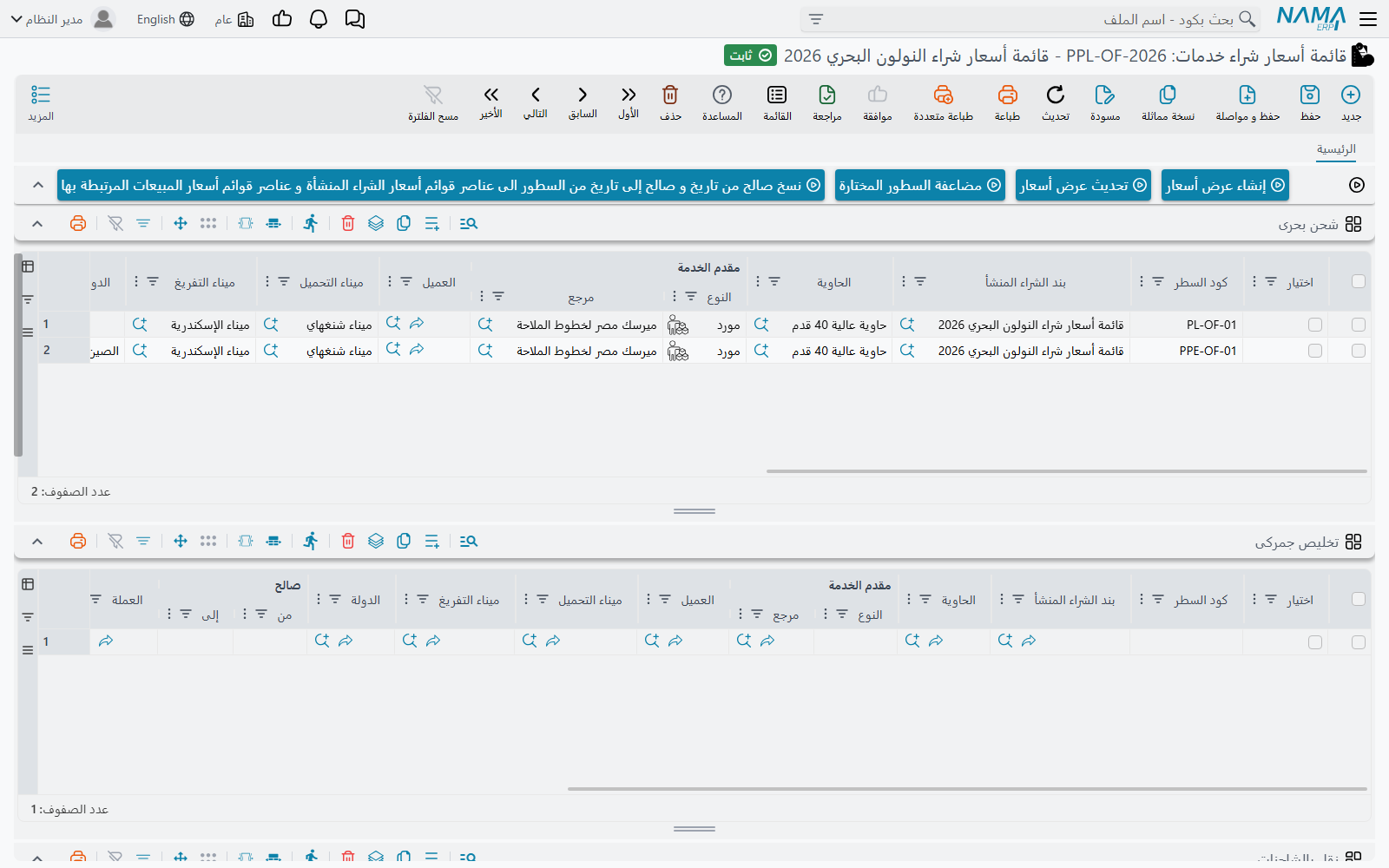Open كود السطر column menu in شحن بحري
1389x868 pixels.
pos(1142,281)
